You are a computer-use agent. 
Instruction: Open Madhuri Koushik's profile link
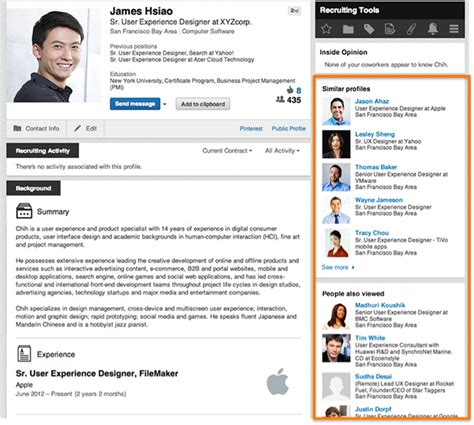tap(380, 305)
